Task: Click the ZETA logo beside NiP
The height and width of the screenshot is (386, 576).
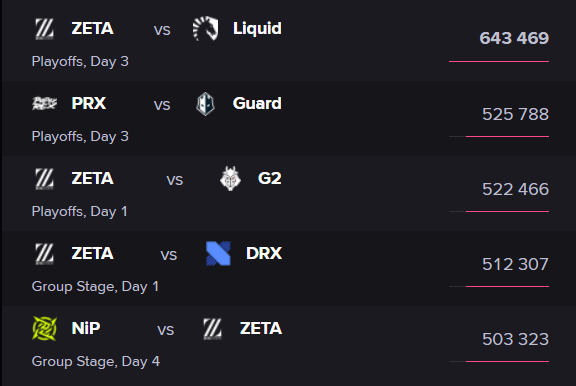Action: [213, 328]
